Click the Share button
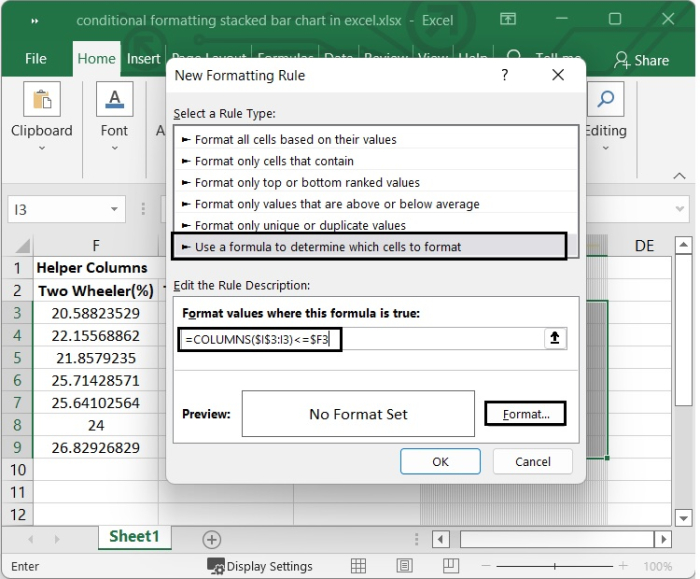700x579 pixels. tap(642, 60)
